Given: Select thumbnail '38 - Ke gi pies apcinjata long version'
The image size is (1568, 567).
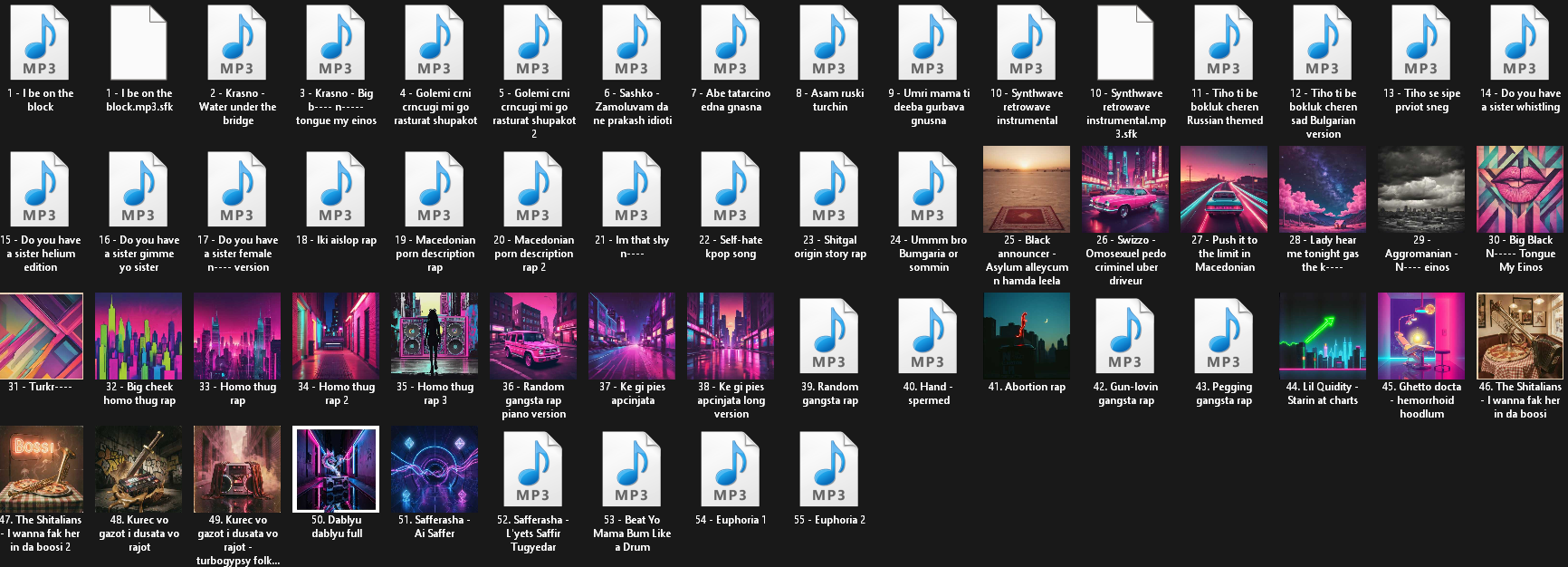Looking at the screenshot, I should (731, 336).
